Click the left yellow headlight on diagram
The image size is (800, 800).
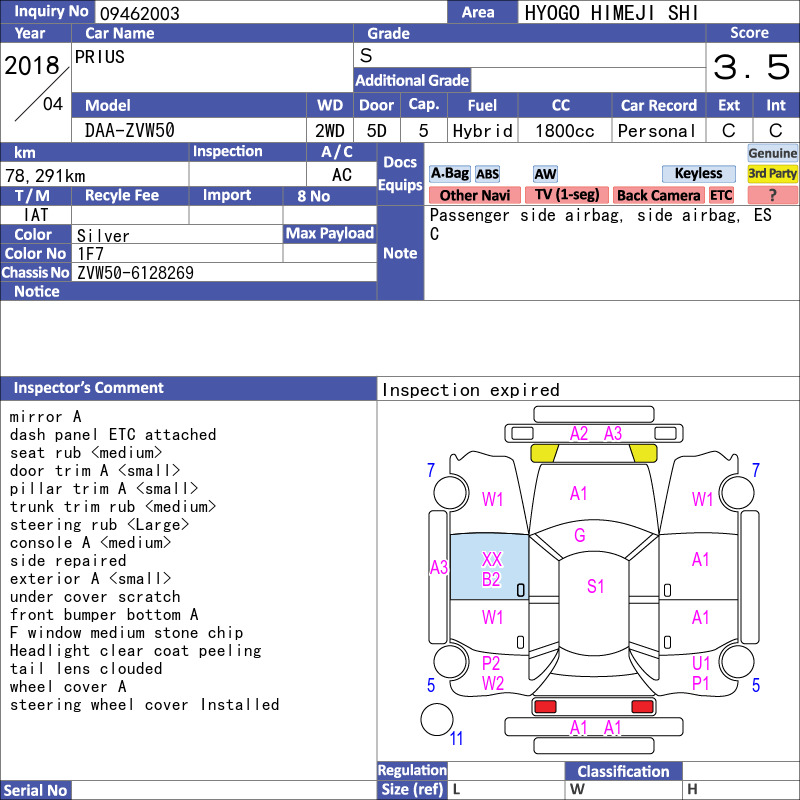[x=544, y=453]
